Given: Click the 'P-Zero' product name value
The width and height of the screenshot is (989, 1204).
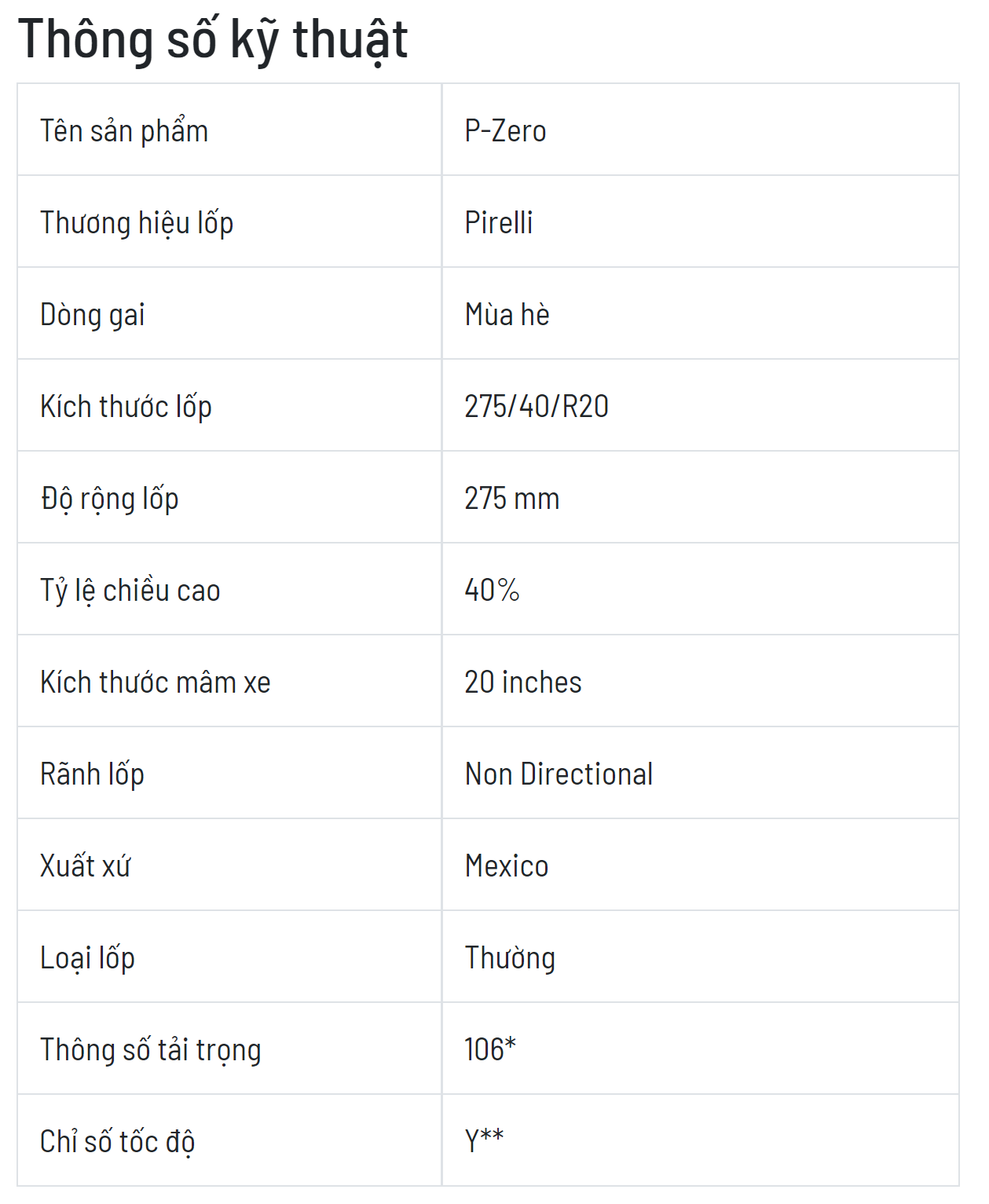Looking at the screenshot, I should (505, 130).
